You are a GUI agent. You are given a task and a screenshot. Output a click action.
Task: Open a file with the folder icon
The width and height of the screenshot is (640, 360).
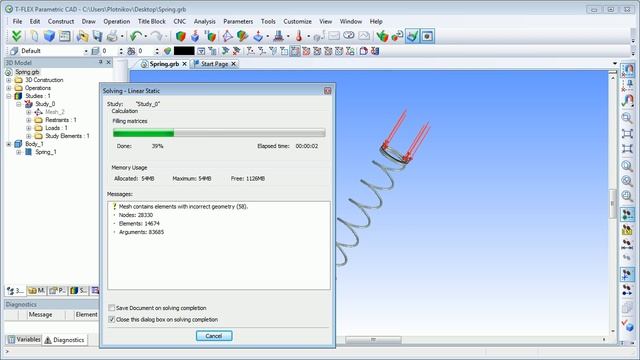click(x=82, y=36)
